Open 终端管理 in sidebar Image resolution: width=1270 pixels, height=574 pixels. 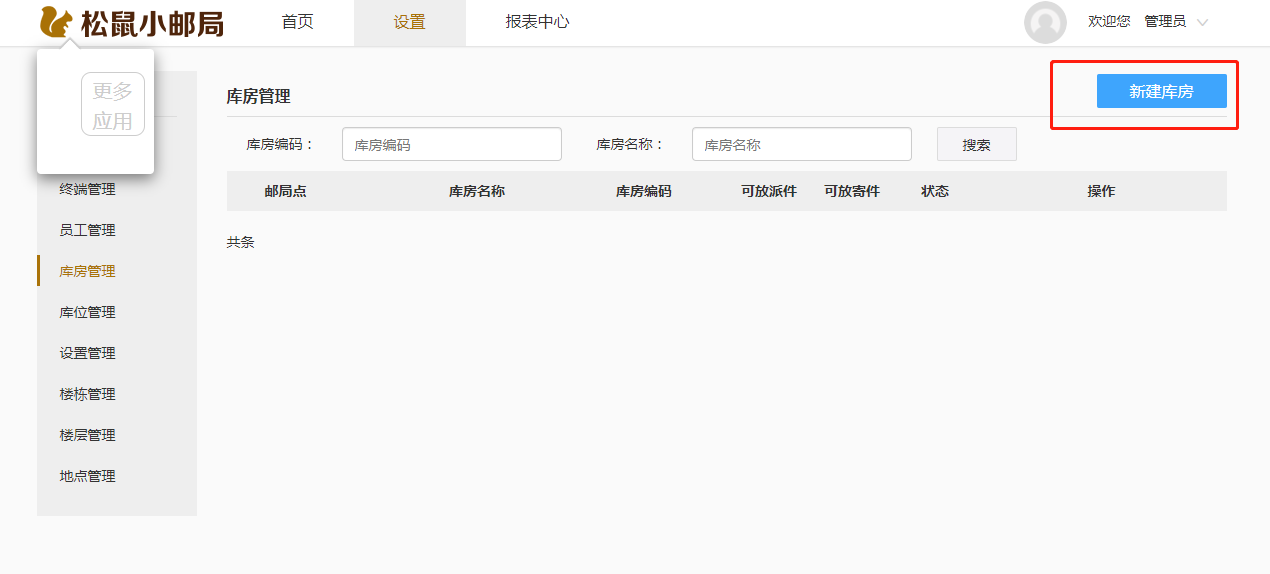pyautogui.click(x=88, y=190)
